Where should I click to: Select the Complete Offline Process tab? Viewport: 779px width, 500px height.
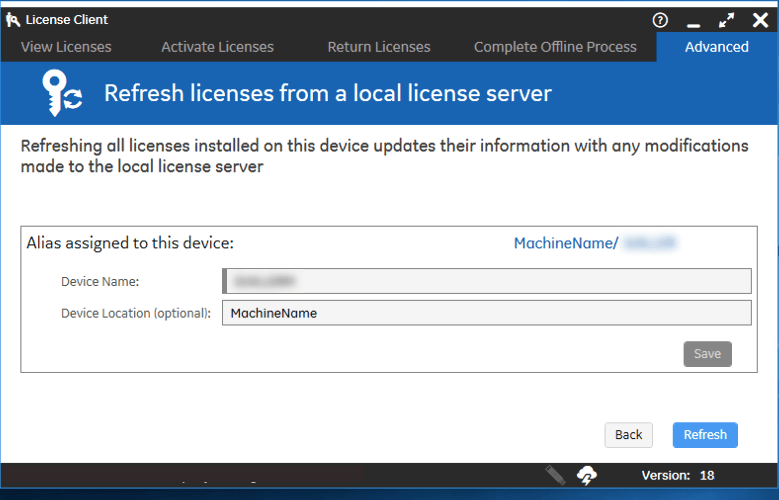pos(555,47)
